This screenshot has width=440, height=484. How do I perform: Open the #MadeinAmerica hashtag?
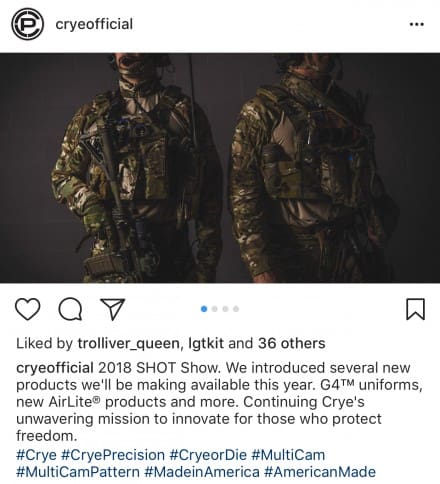coord(202,472)
